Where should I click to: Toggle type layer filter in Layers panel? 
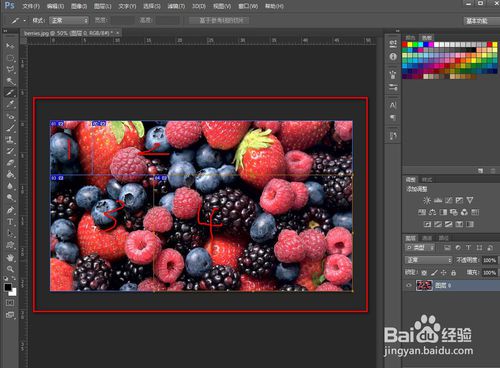[x=468, y=248]
